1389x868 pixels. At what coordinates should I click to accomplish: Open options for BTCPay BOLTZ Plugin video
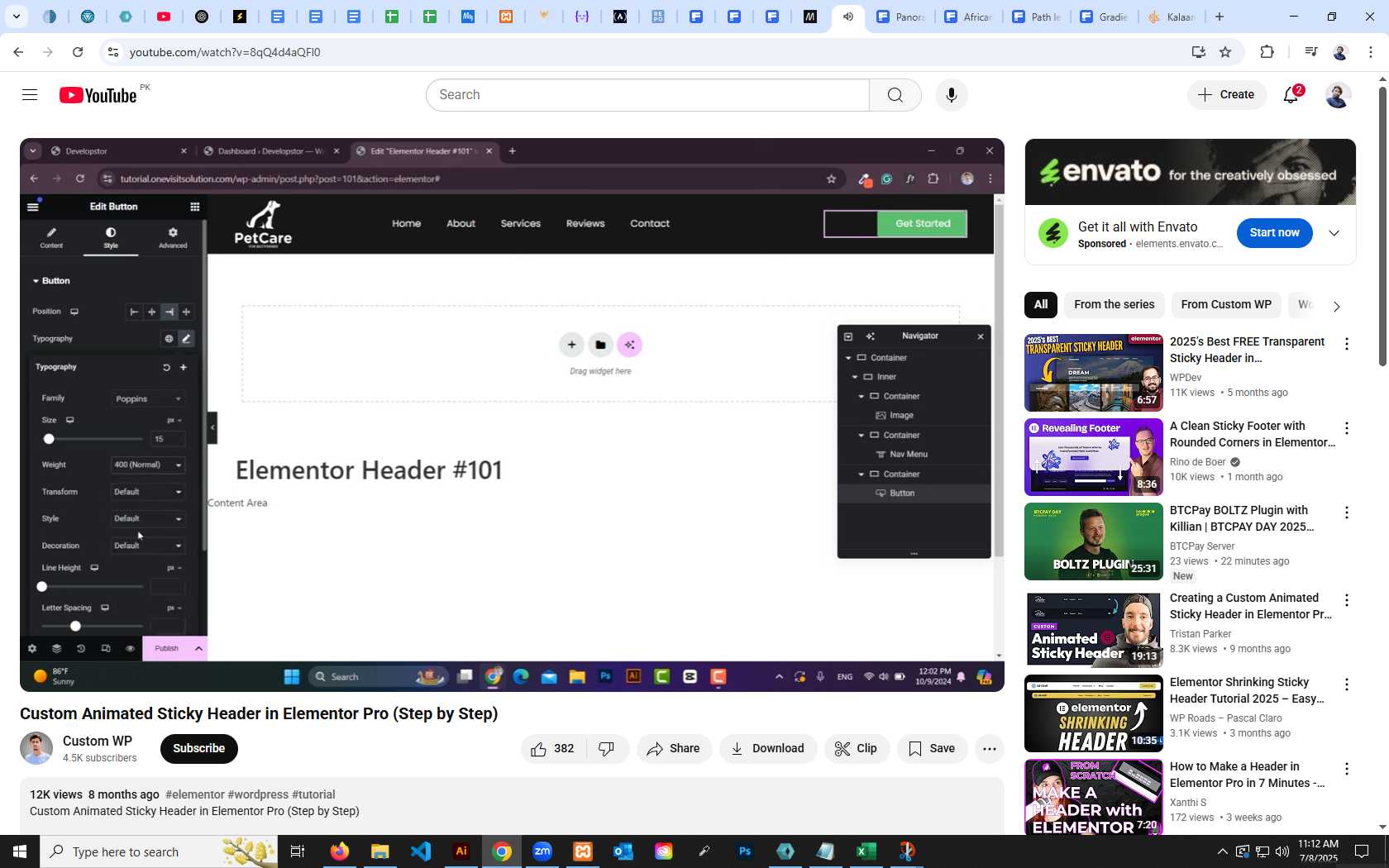pyautogui.click(x=1347, y=513)
